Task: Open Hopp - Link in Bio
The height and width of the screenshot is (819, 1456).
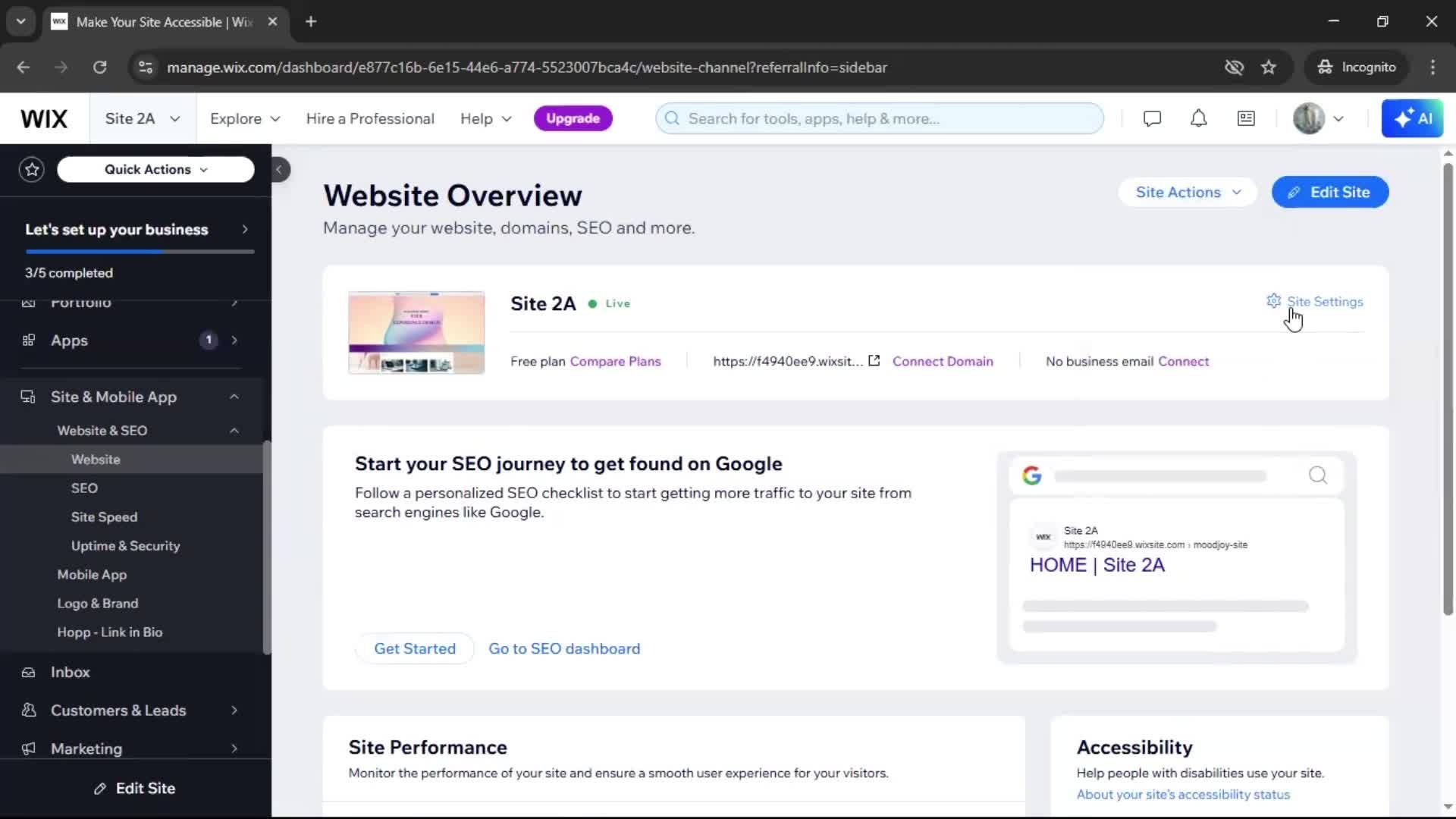Action: pyautogui.click(x=109, y=632)
